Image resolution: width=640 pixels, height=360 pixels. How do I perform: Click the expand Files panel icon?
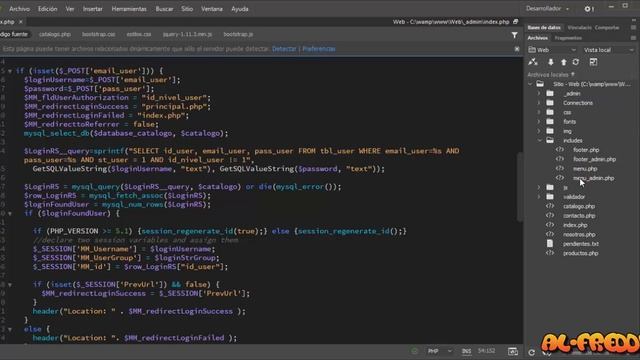point(593,62)
